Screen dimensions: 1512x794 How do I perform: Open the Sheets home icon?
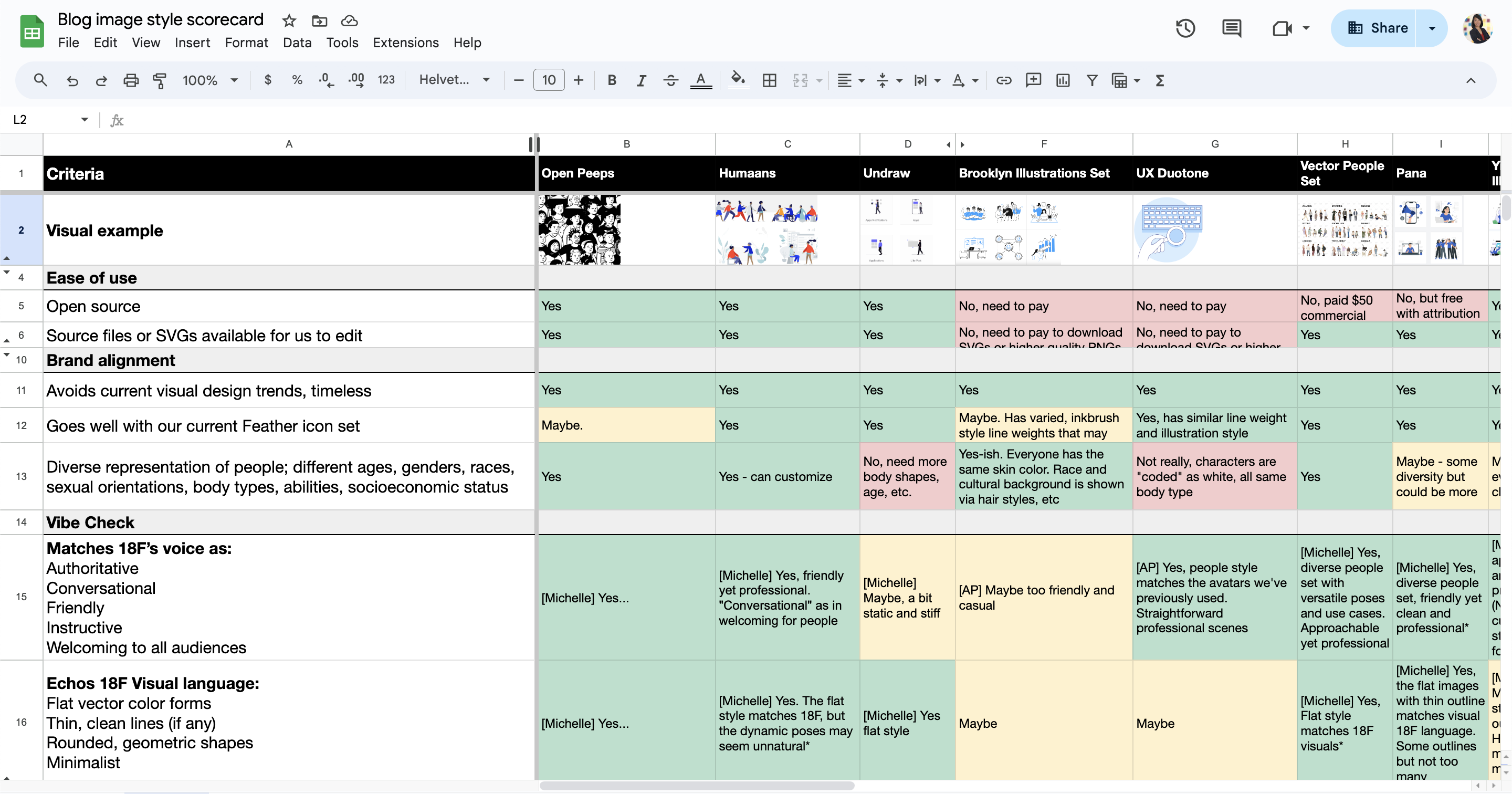tap(31, 30)
